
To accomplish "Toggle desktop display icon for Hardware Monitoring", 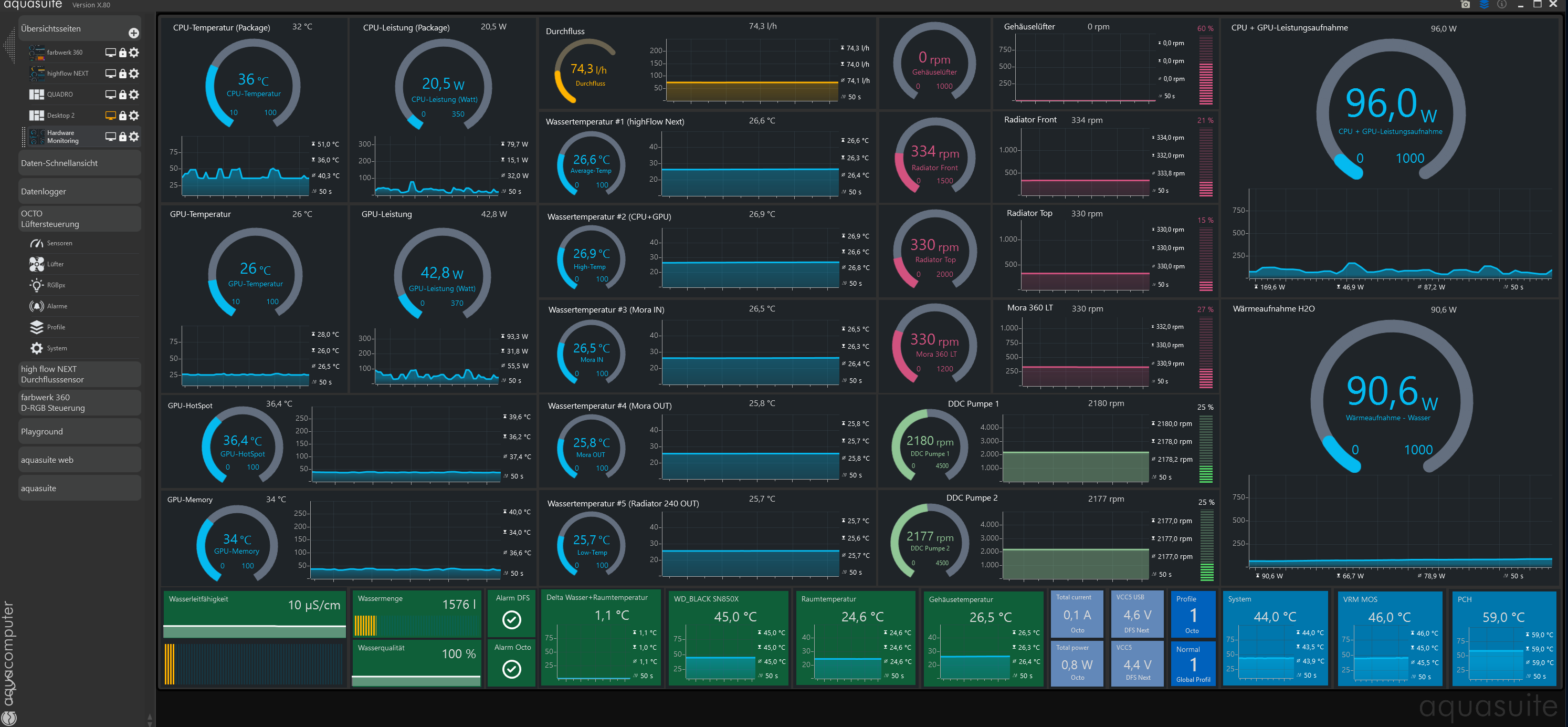I will point(110,137).
